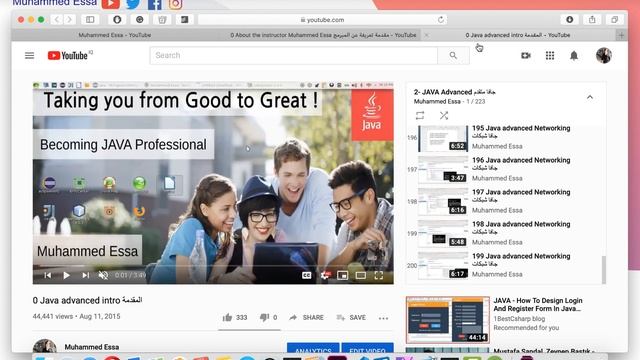The image size is (640, 360).
Task: Toggle theater mode
Action: tap(360, 276)
